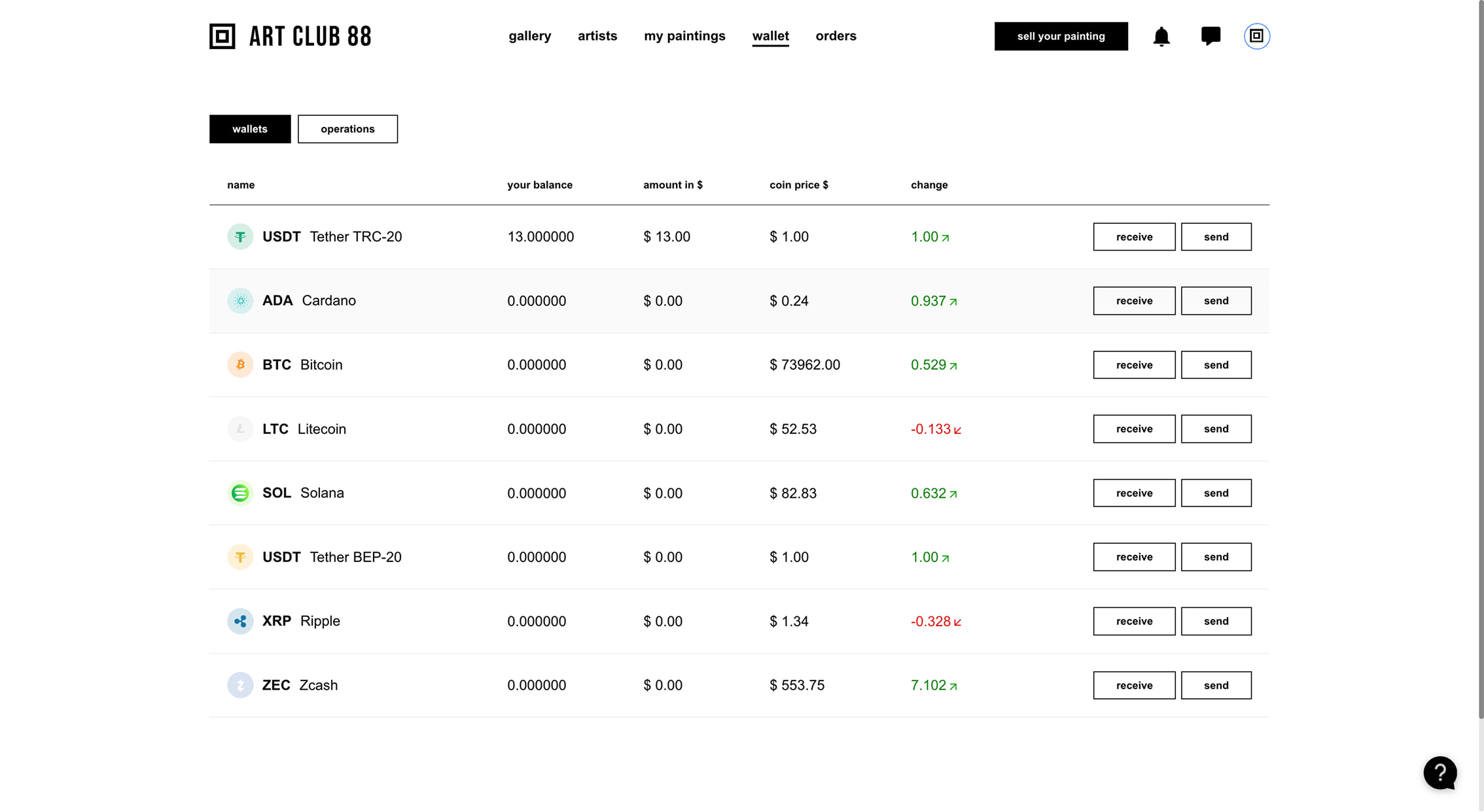Click the sell your painting button
Screen dimensions: 1484x812
tap(1061, 36)
